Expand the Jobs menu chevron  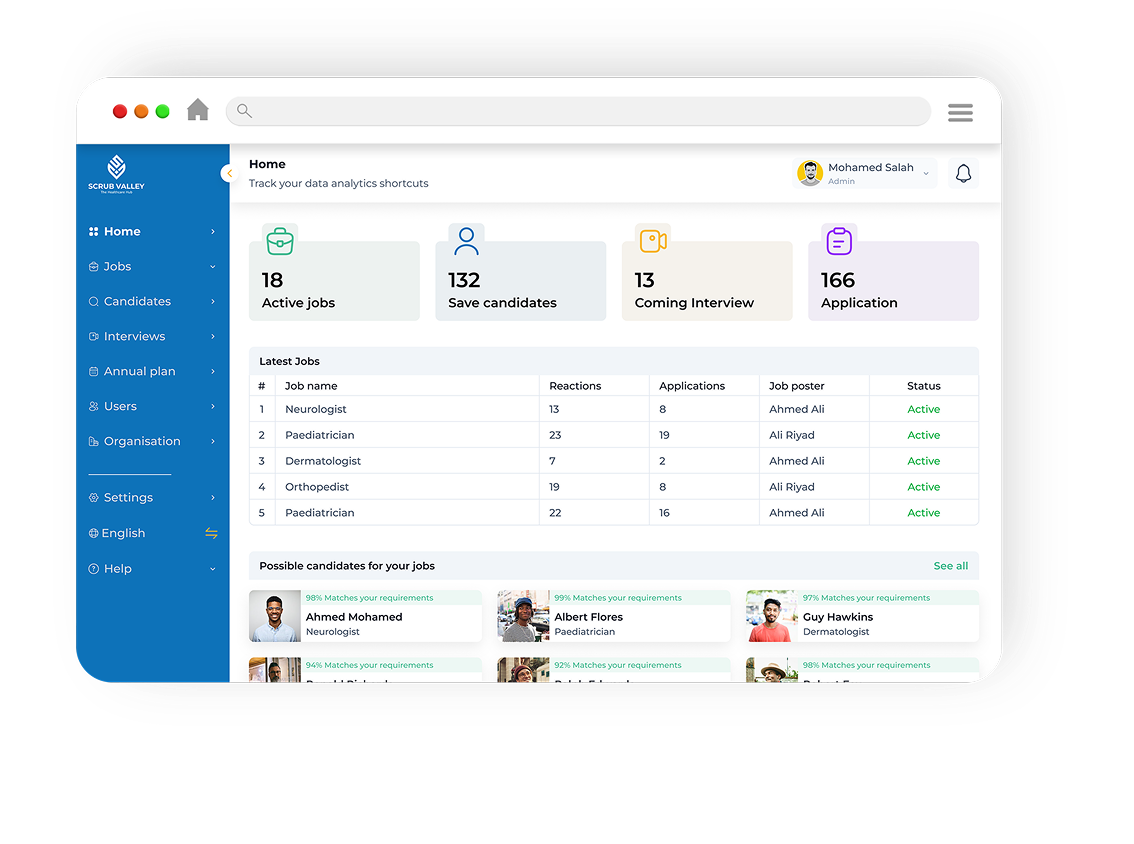pos(213,266)
